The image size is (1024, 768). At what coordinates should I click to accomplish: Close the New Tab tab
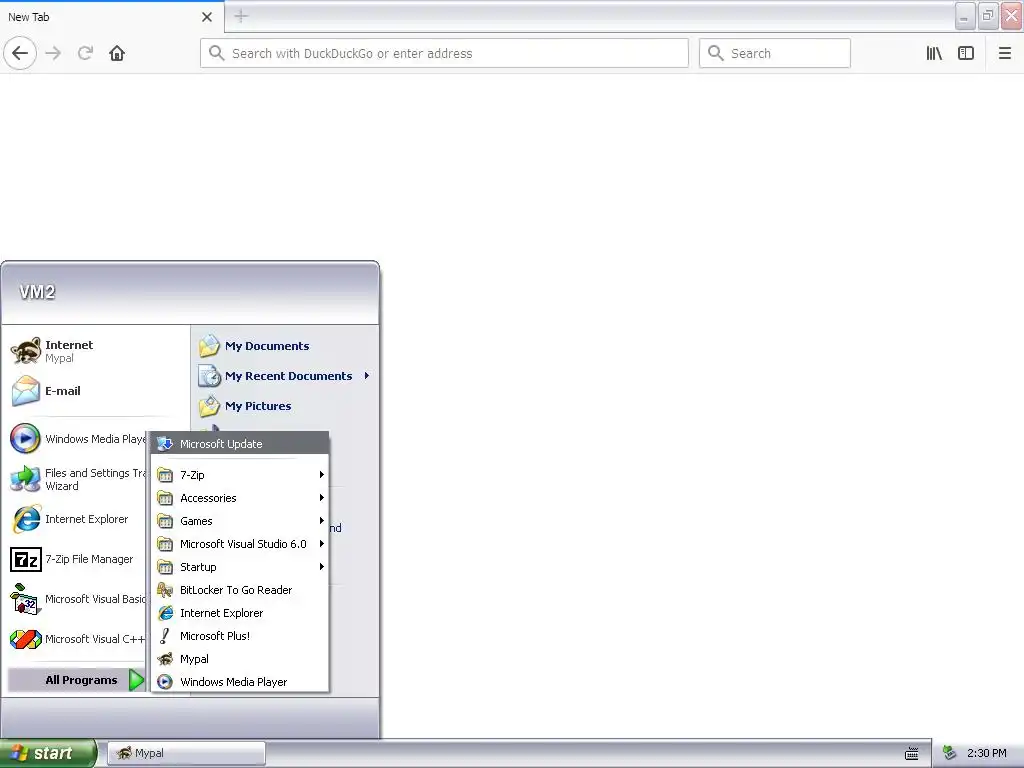coord(206,17)
